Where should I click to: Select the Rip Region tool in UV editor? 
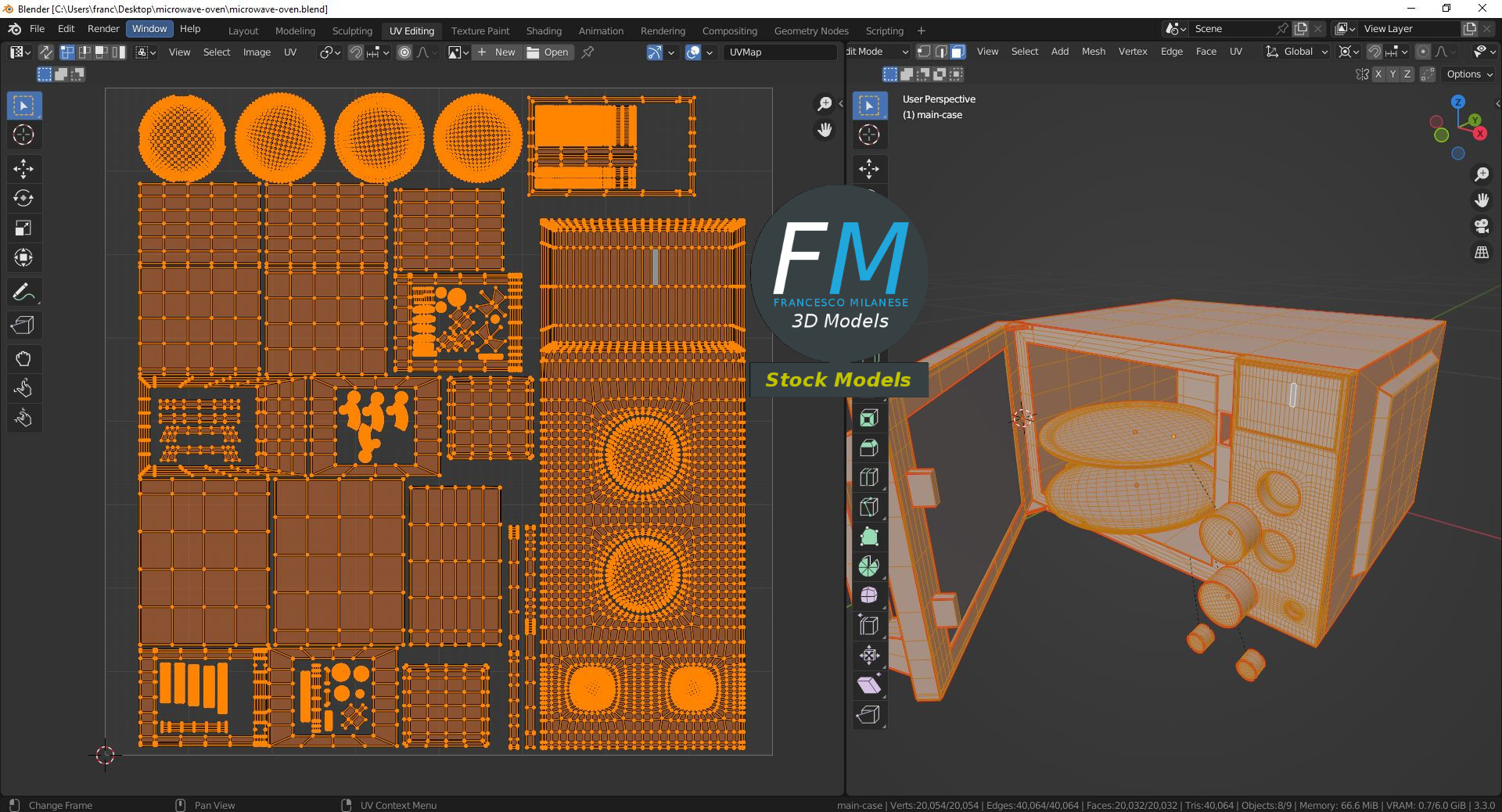tap(23, 325)
